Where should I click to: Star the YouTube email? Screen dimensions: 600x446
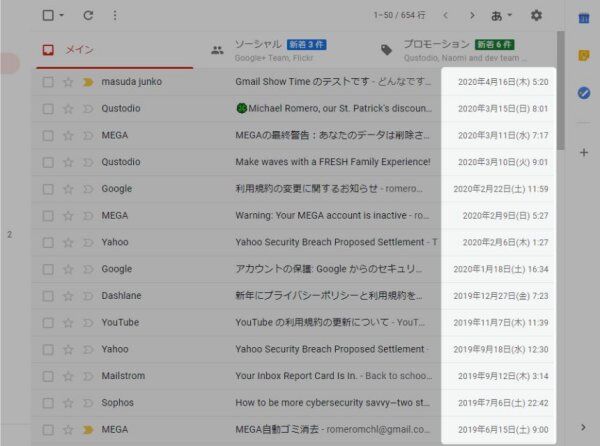[x=68, y=322]
